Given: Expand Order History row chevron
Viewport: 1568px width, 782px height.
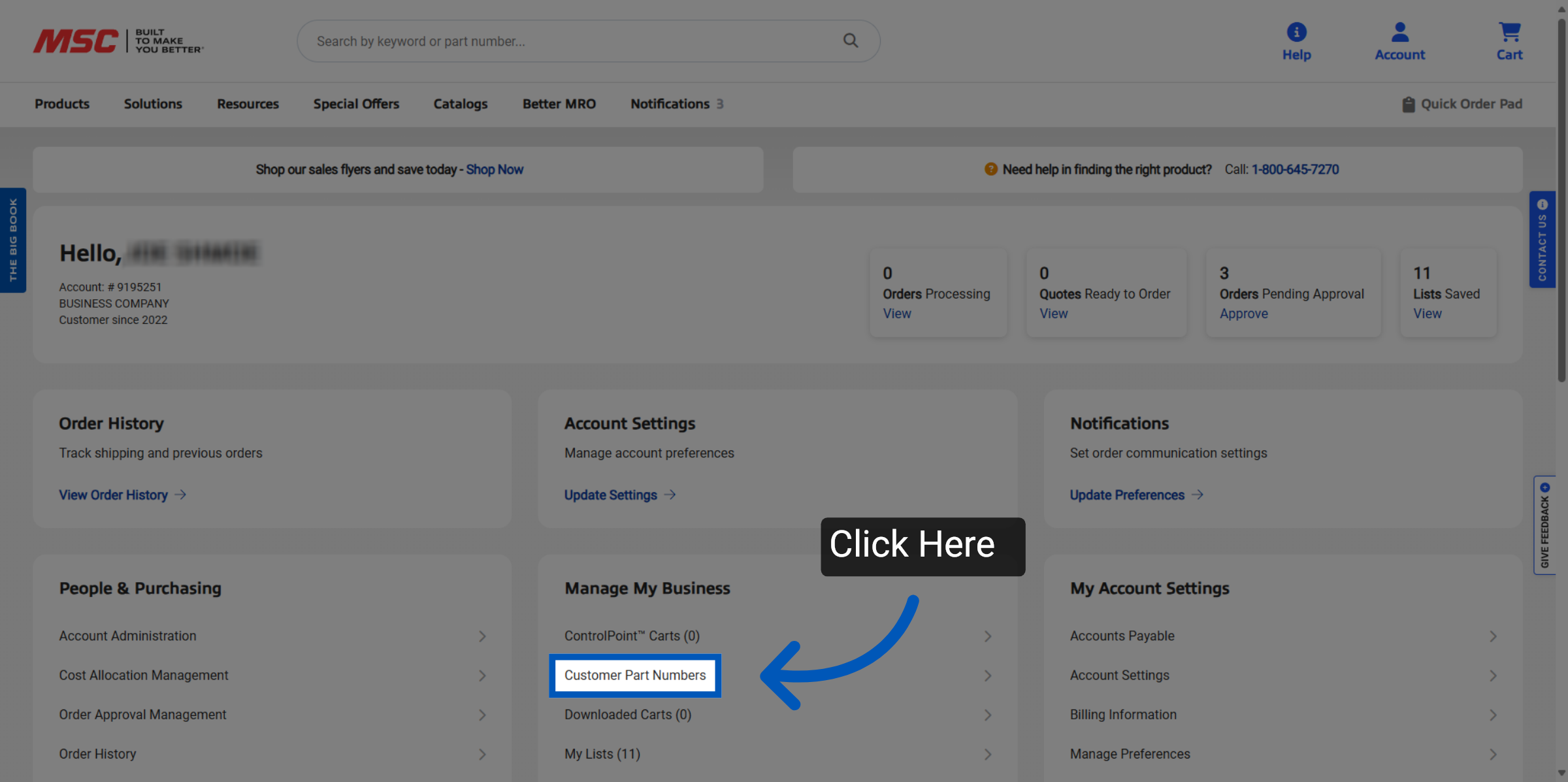Looking at the screenshot, I should 482,754.
